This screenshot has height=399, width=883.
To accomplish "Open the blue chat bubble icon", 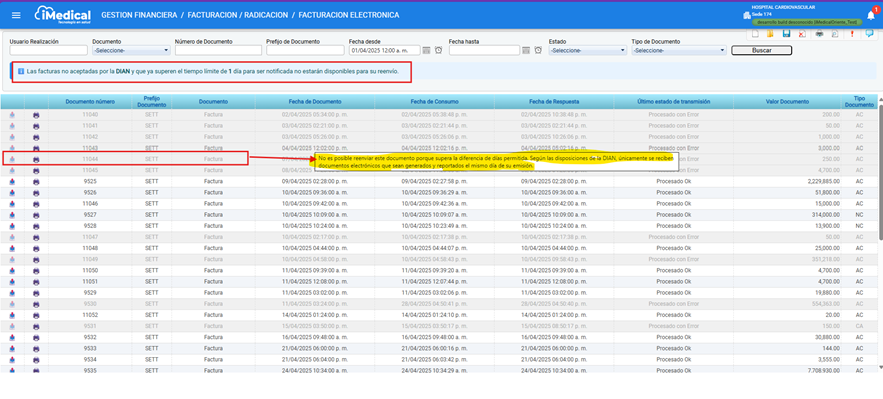I will pyautogui.click(x=869, y=34).
